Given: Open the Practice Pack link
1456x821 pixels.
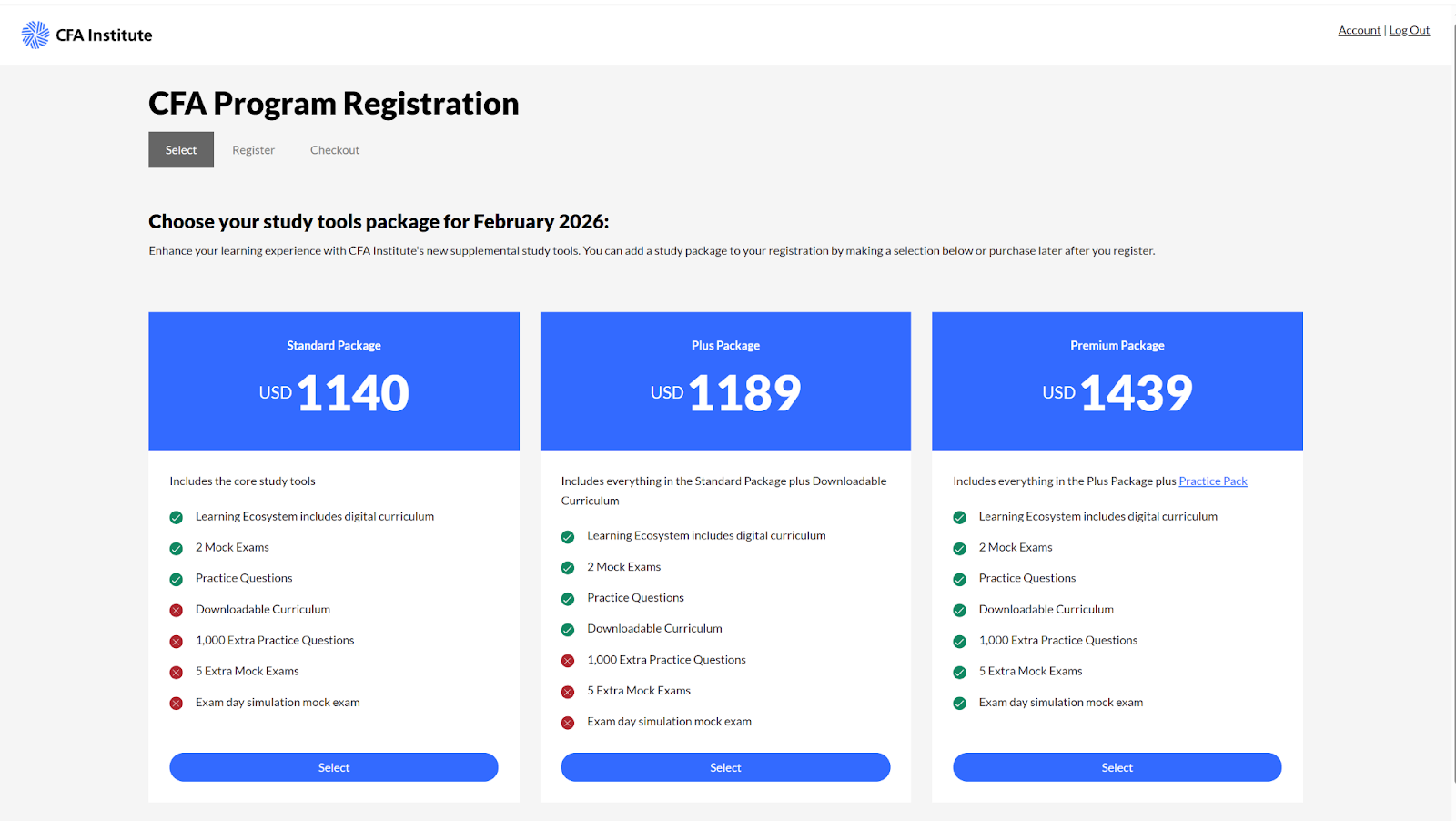Looking at the screenshot, I should pos(1213,481).
